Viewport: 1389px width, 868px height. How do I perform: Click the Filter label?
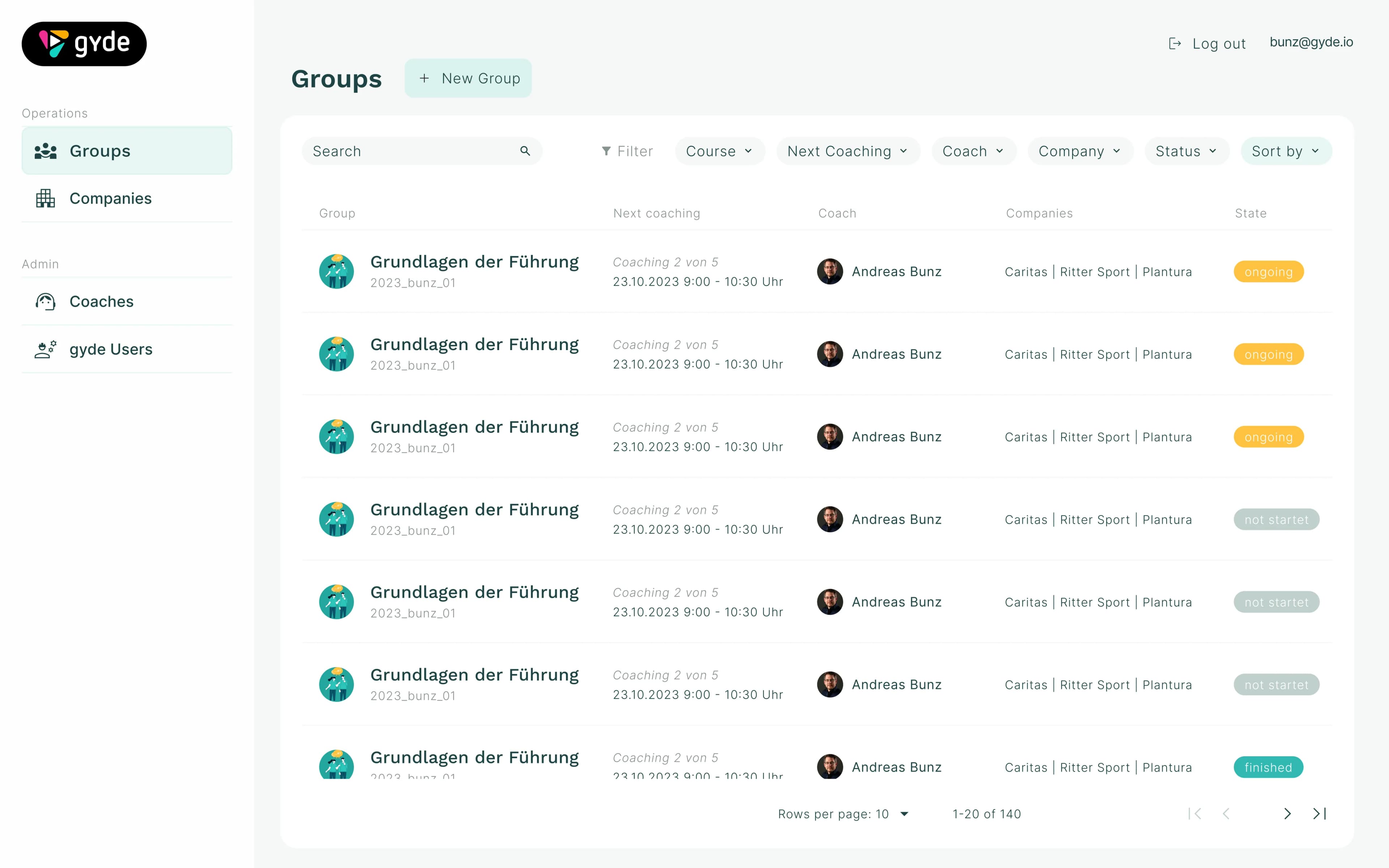(x=635, y=151)
